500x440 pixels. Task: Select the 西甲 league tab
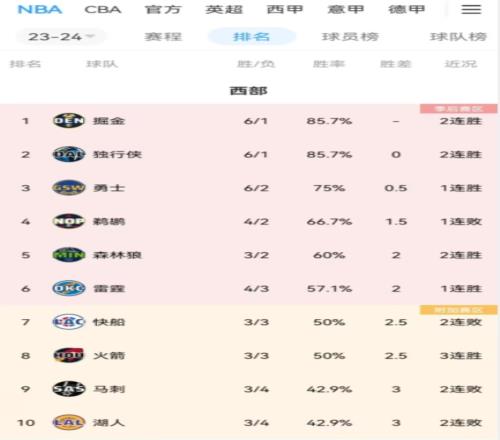pos(285,9)
